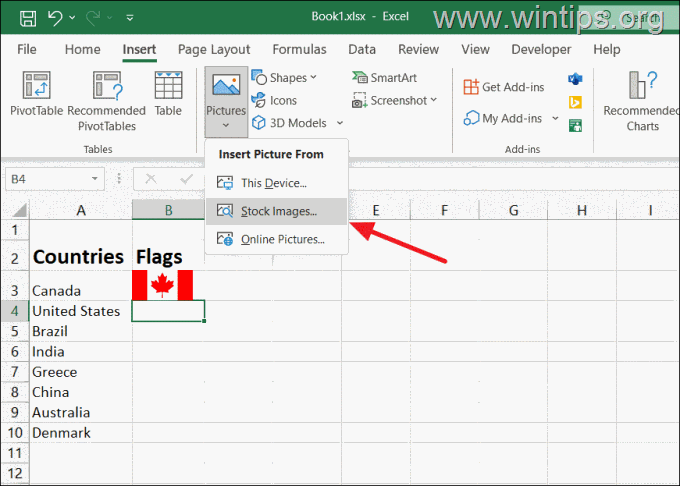This screenshot has width=680, height=486.
Task: Select the empty cell B4
Action: (168, 311)
